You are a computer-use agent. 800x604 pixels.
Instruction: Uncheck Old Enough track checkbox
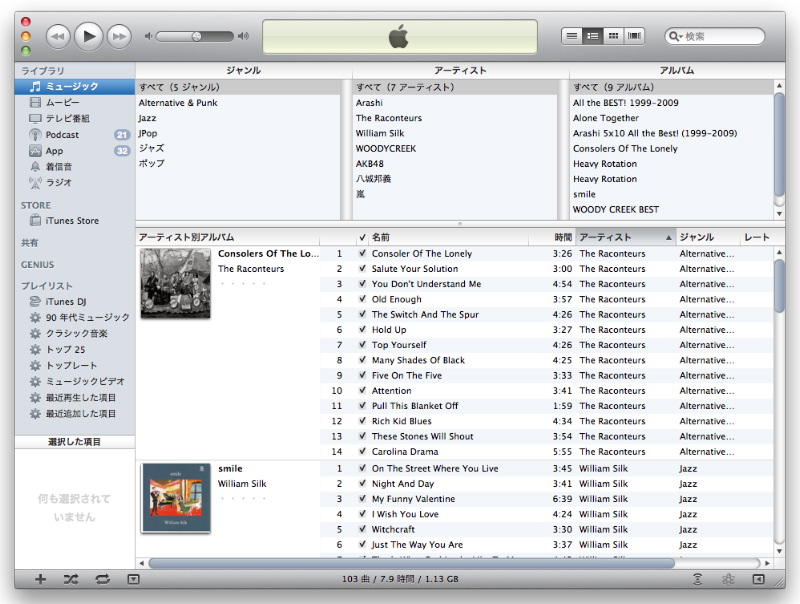click(362, 299)
